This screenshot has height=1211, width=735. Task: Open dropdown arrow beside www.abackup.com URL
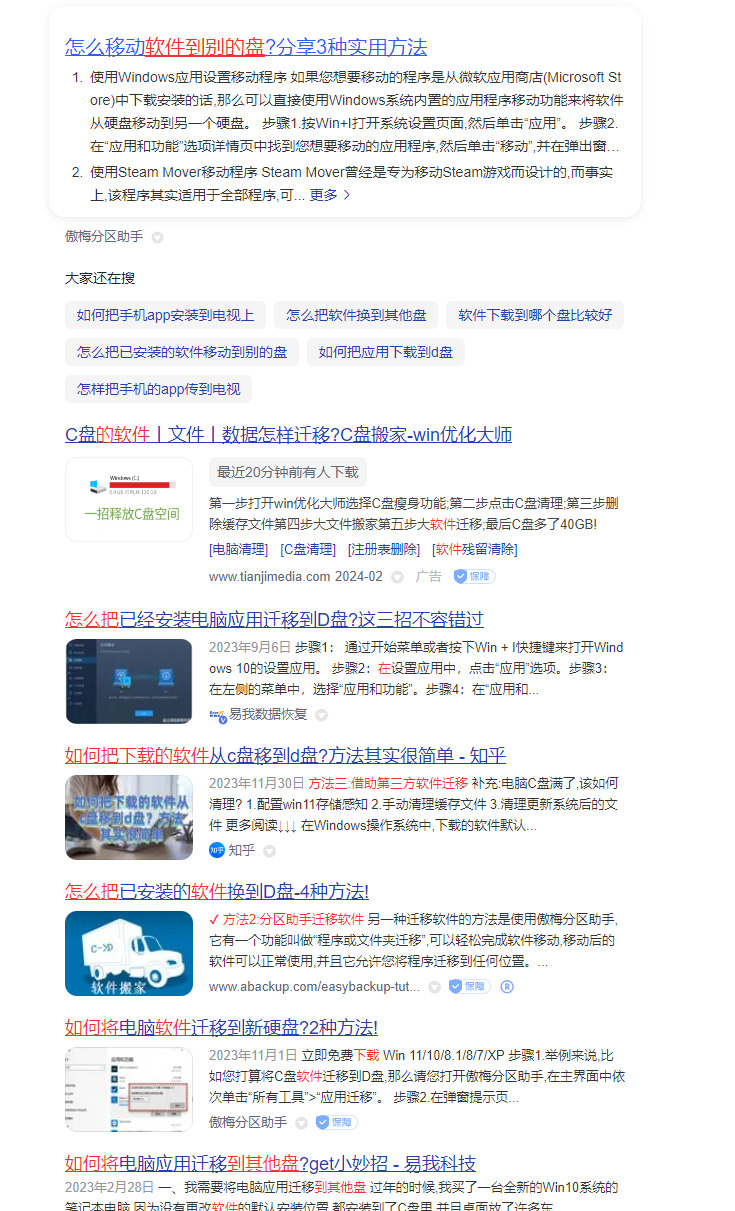434,987
